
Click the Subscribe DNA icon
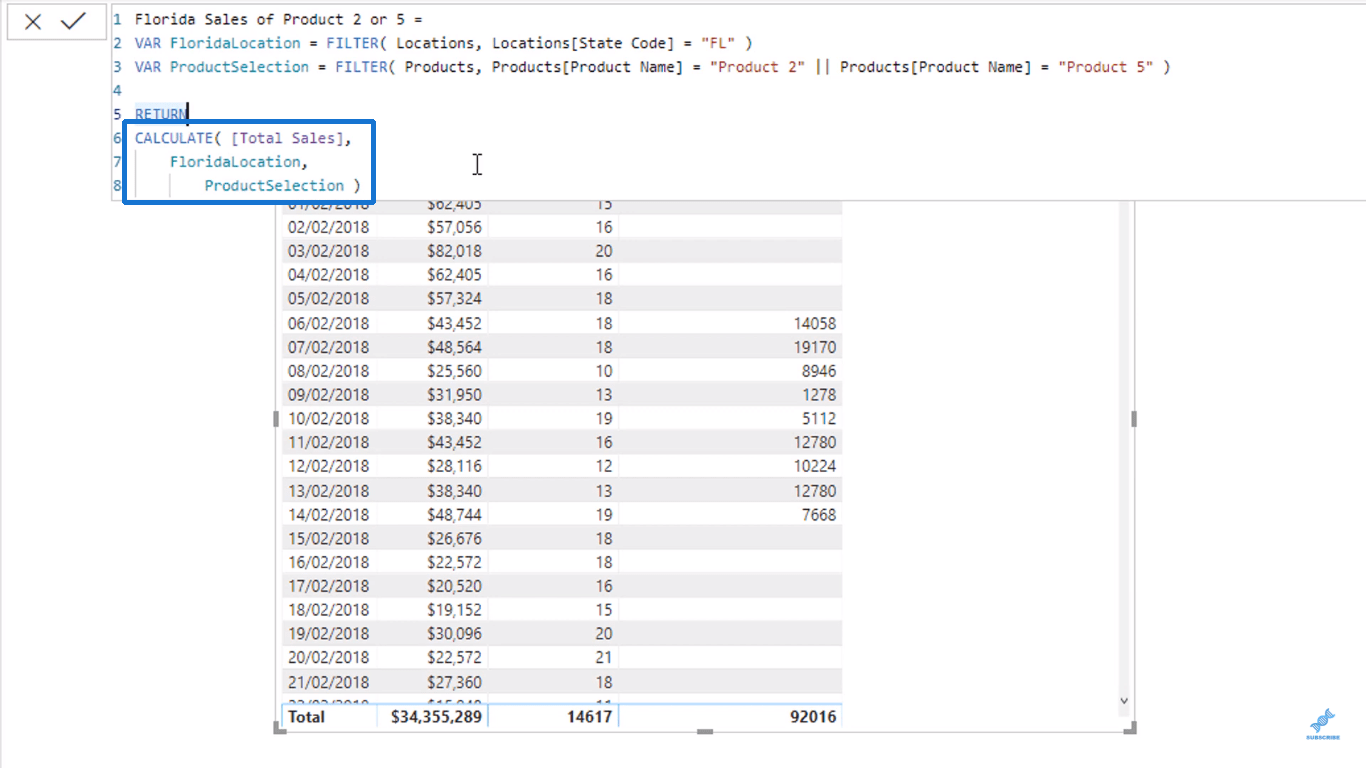click(x=1323, y=724)
